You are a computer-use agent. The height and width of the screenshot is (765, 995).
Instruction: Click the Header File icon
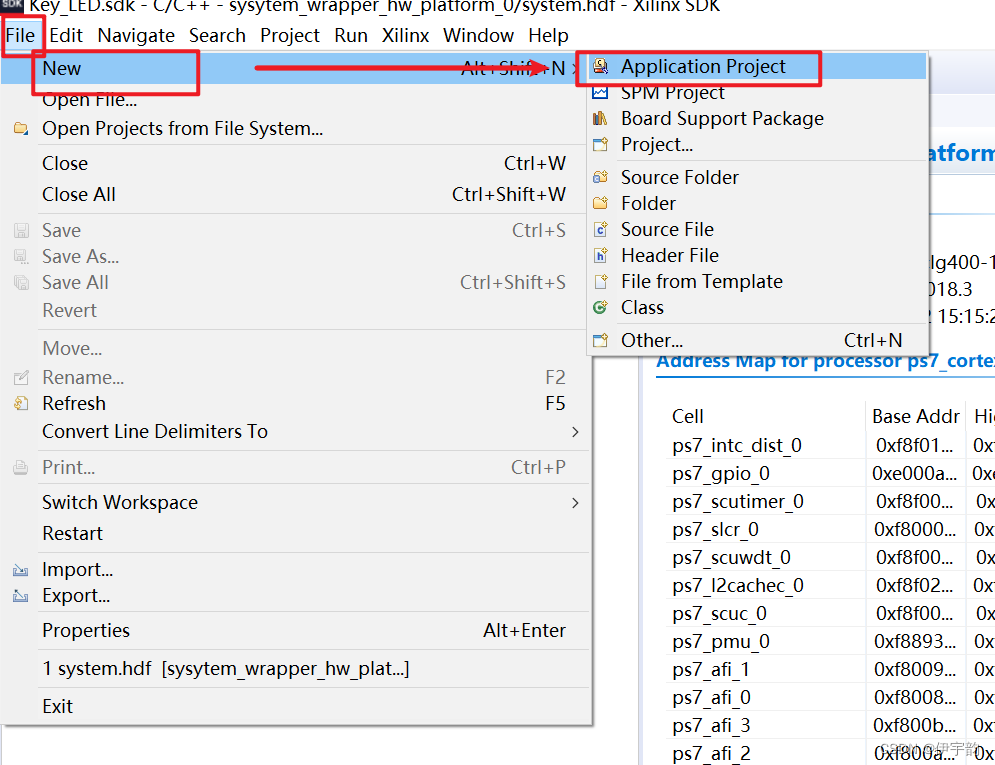tap(600, 256)
